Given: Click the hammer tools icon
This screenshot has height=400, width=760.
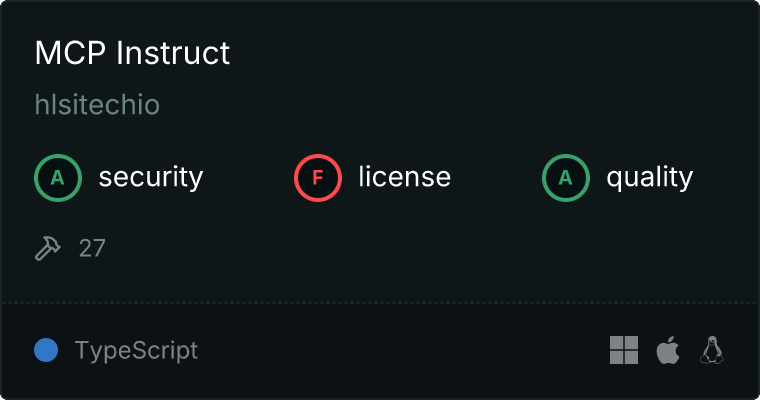Looking at the screenshot, I should 48,248.
